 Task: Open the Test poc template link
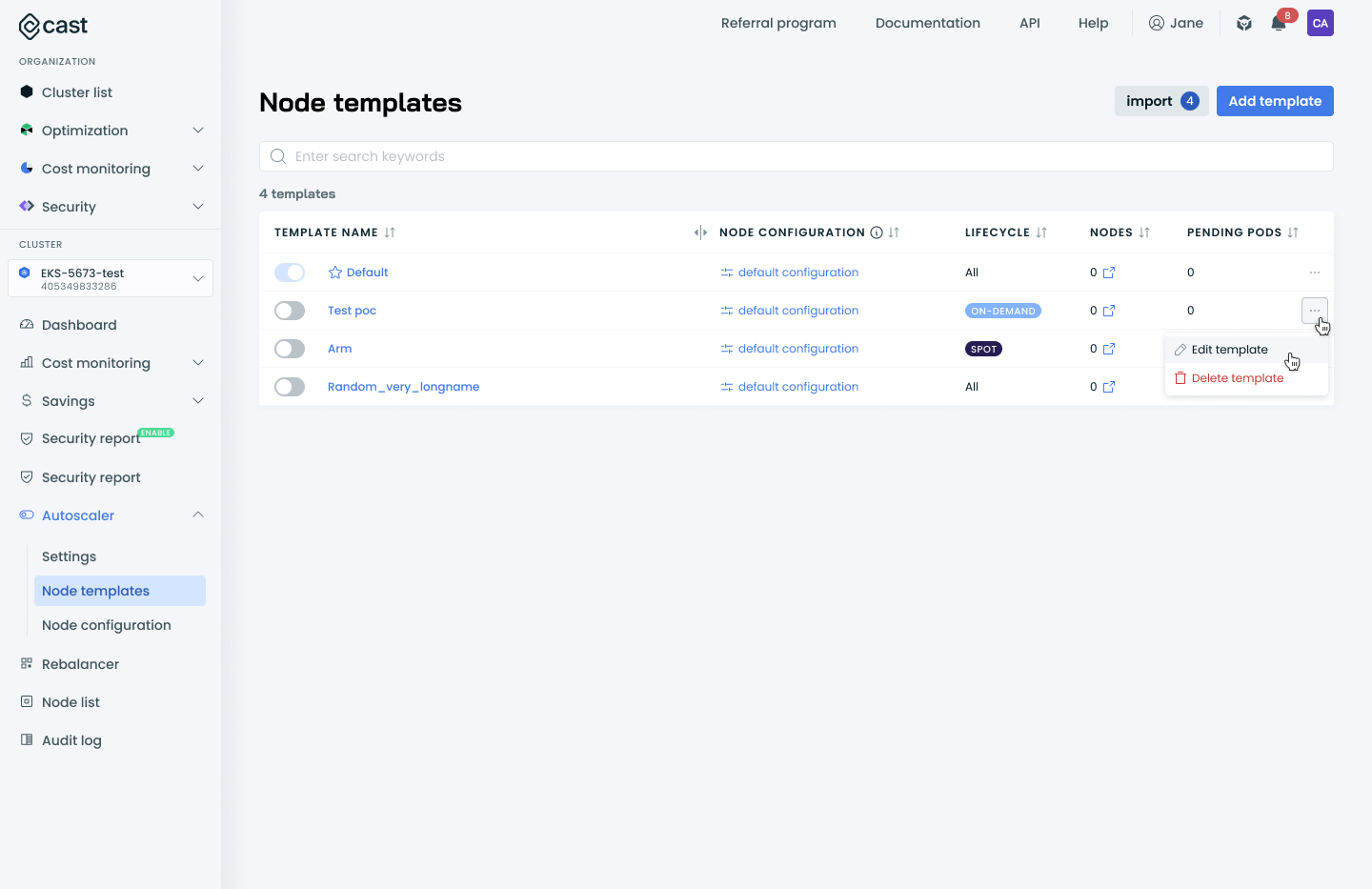352,311
